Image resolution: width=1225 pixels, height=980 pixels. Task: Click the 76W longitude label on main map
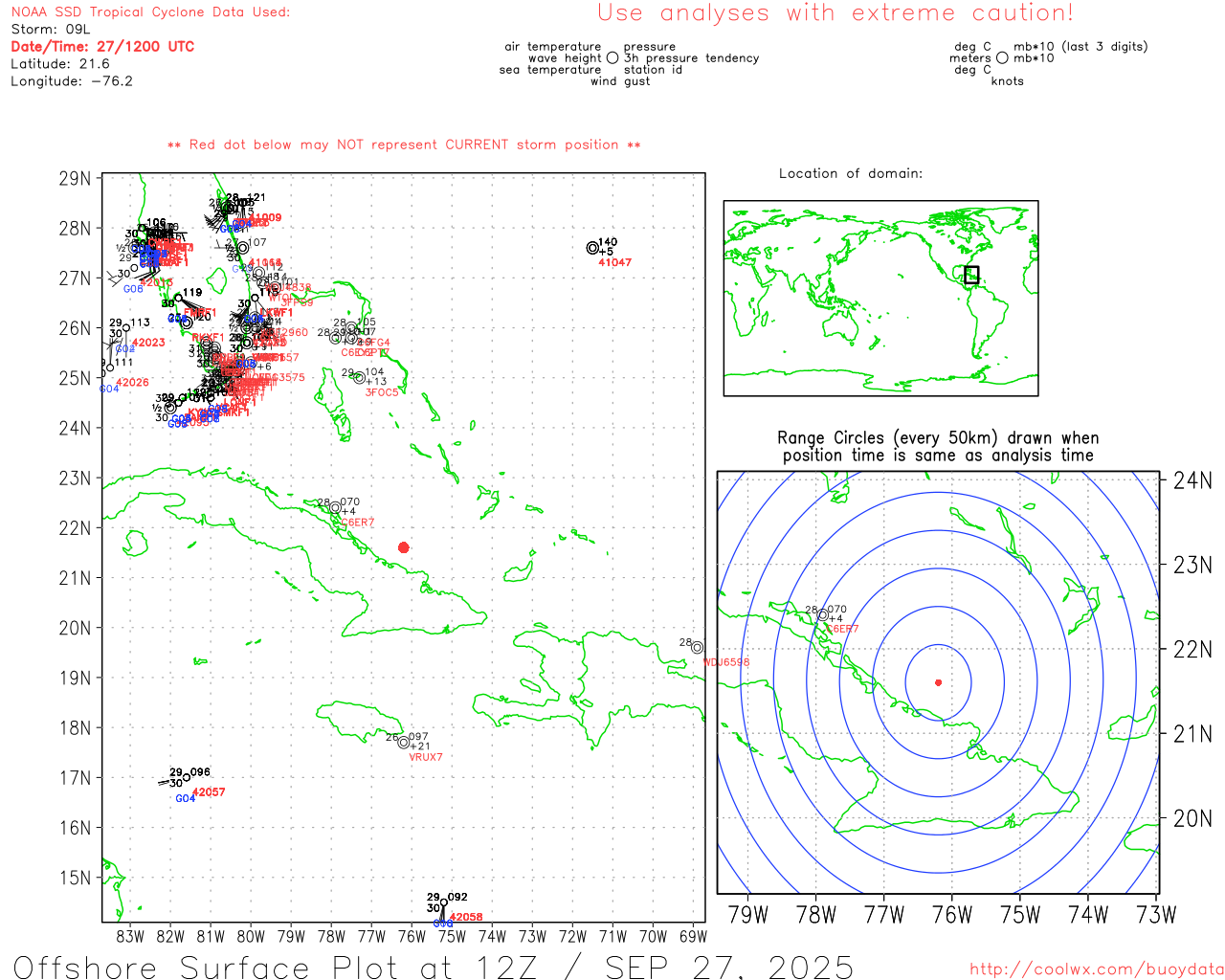[x=412, y=937]
